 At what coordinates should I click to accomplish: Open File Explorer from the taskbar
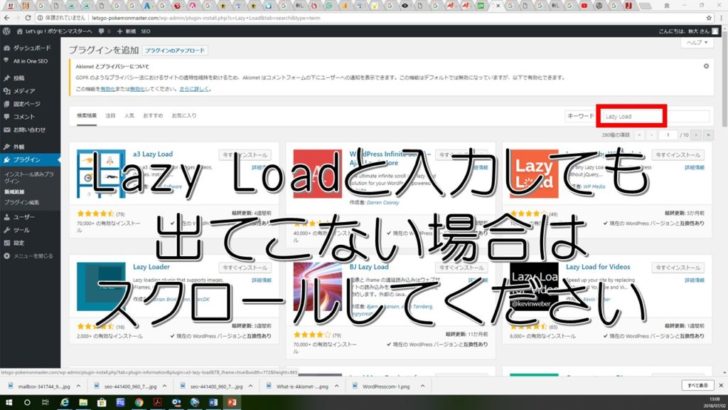83,403
